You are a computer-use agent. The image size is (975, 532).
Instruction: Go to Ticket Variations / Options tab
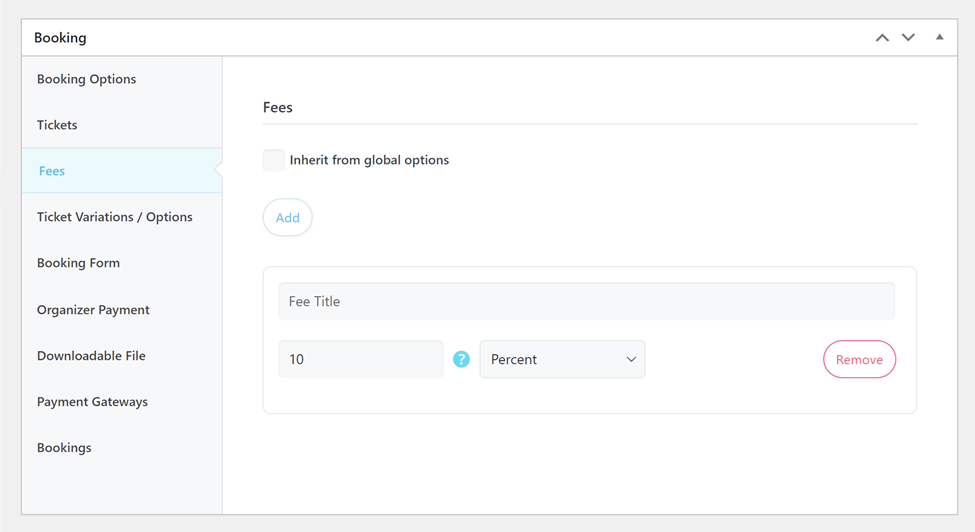pos(115,217)
